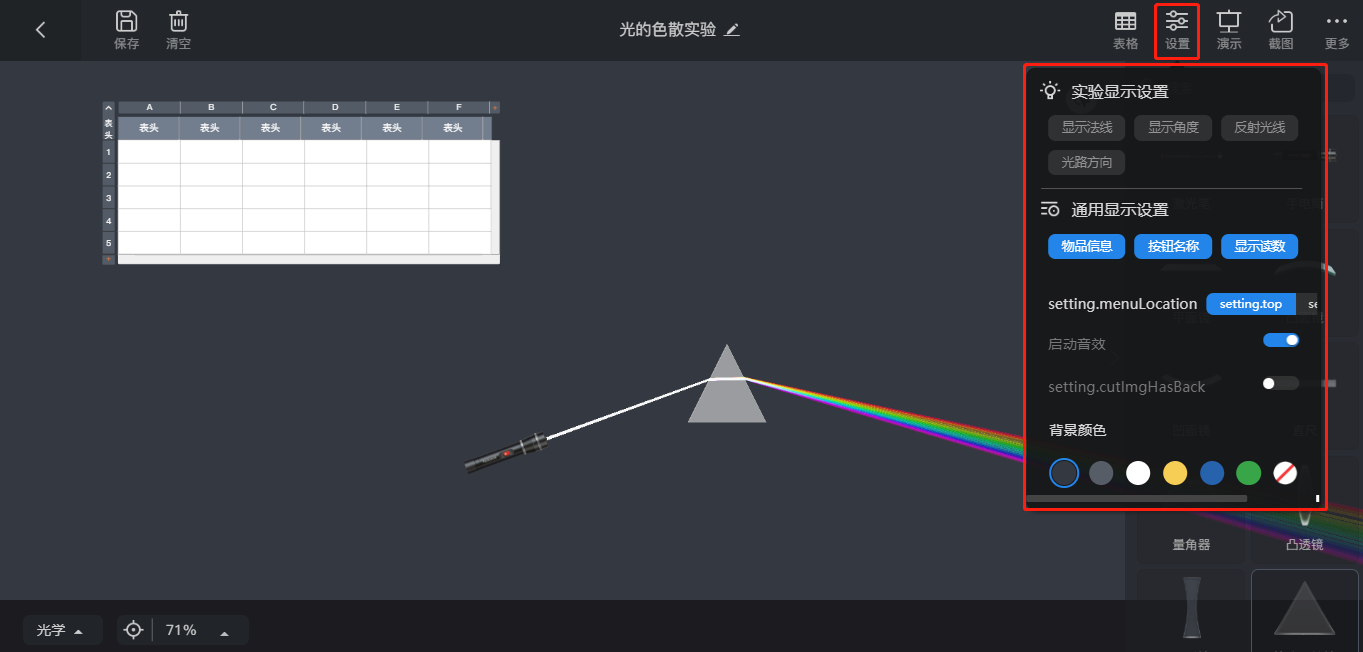This screenshot has width=1363, height=652.
Task: Click the 物品信息 button
Action: tap(1087, 246)
